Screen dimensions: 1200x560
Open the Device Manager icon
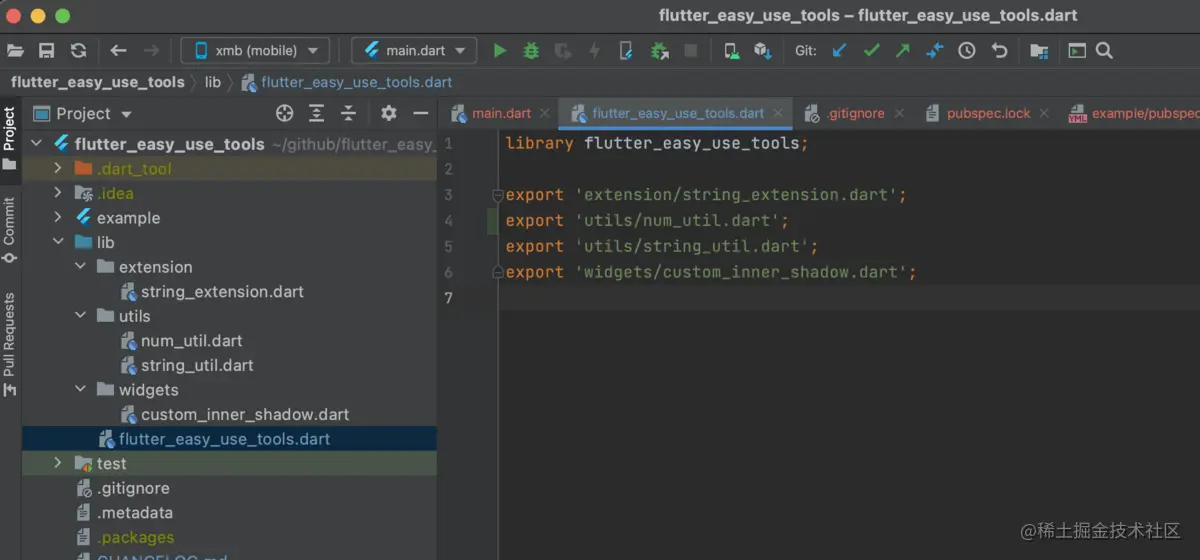point(732,50)
